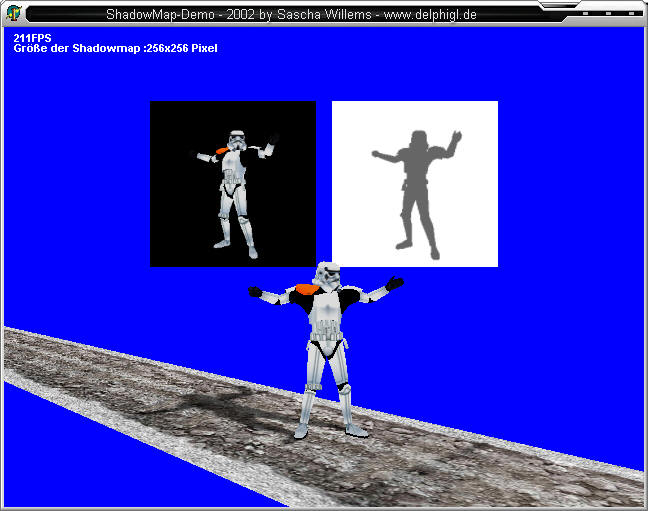Click the '211FPS' frame rate readout

click(x=32, y=38)
